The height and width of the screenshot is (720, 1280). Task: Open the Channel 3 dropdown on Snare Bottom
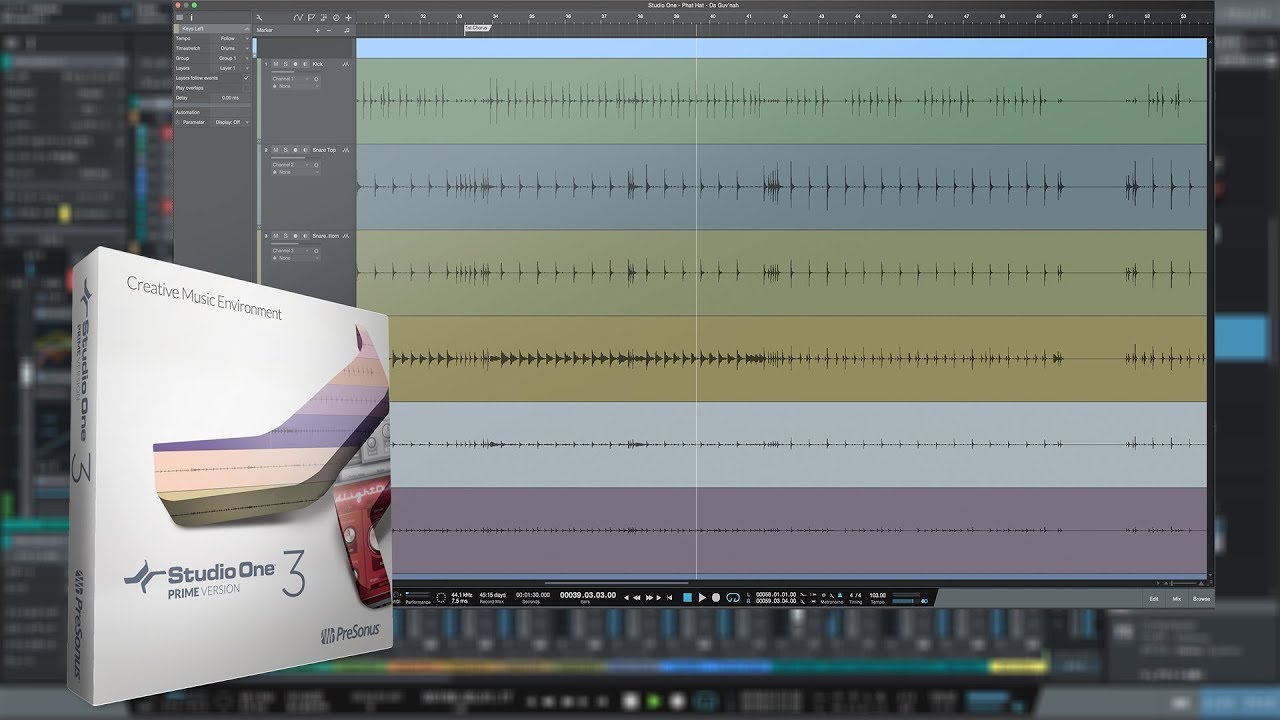point(291,251)
